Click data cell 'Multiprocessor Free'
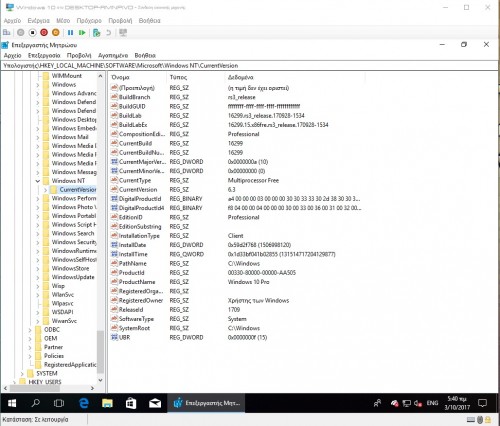This screenshot has width=500, height=426. click(x=253, y=180)
